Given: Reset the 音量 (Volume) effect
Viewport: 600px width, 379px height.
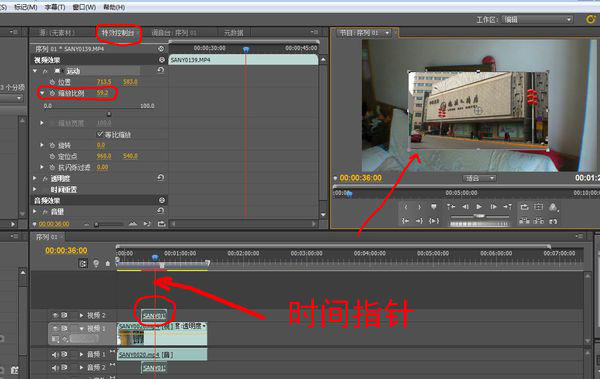Looking at the screenshot, I should tap(161, 211).
